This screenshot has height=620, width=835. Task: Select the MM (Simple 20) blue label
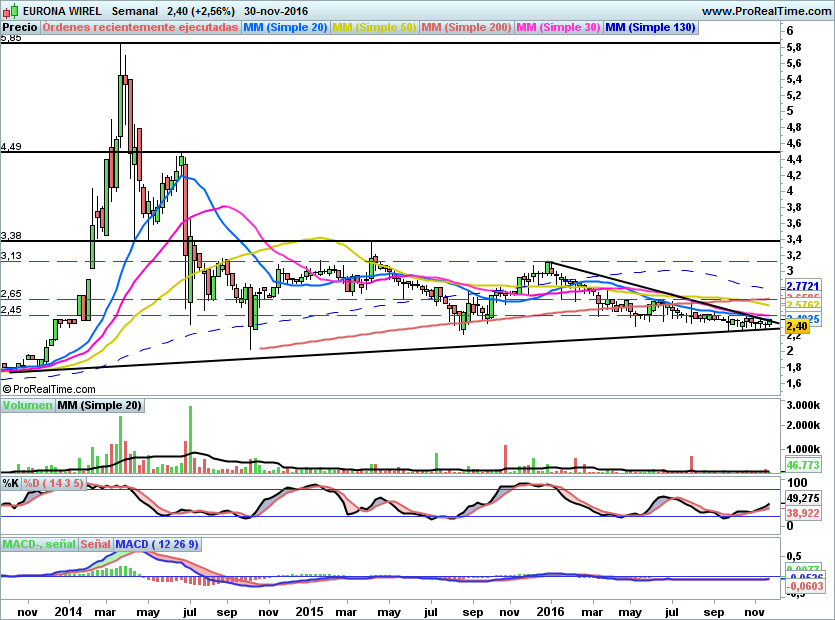pyautogui.click(x=285, y=27)
